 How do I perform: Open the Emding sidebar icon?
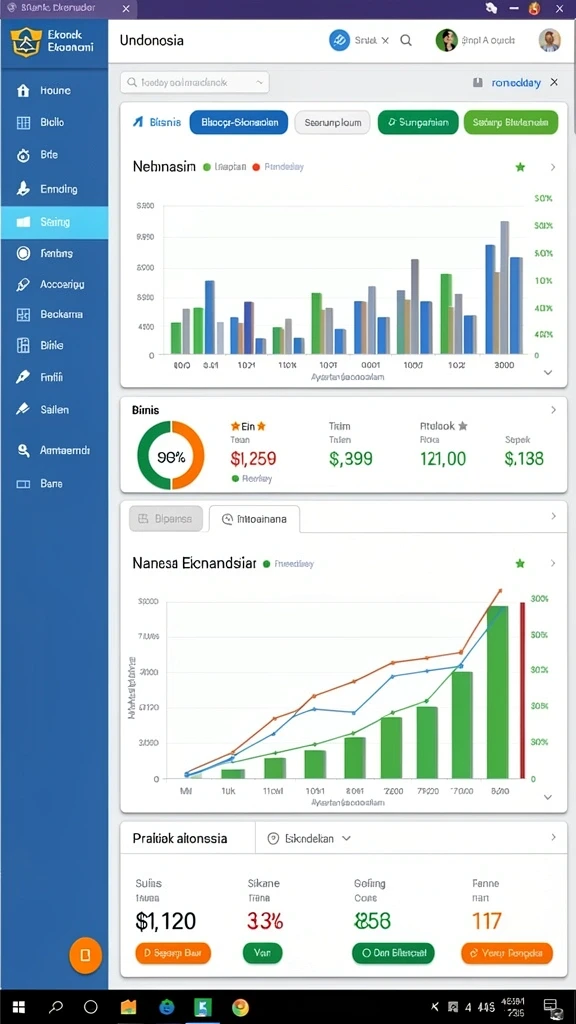(x=23, y=189)
